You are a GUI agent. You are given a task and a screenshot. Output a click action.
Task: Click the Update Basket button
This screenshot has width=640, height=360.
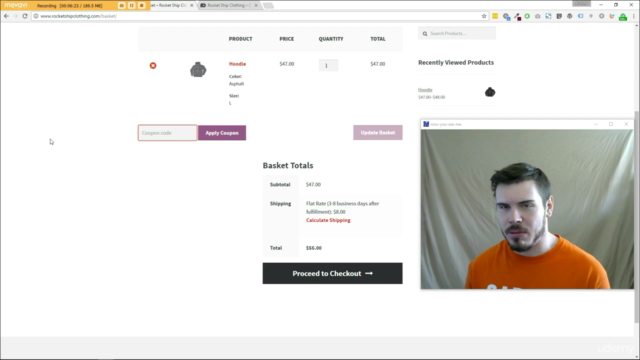pos(378,132)
